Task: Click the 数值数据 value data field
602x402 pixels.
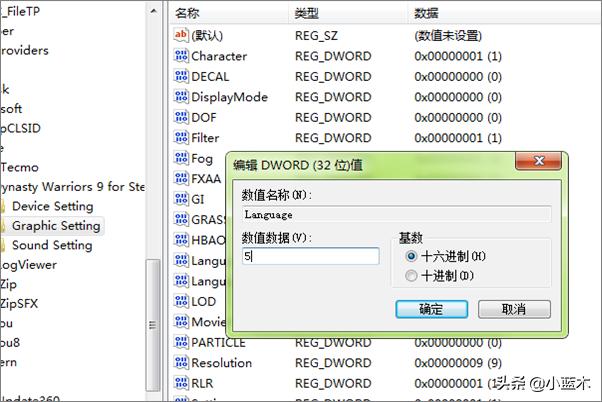Action: click(310, 256)
